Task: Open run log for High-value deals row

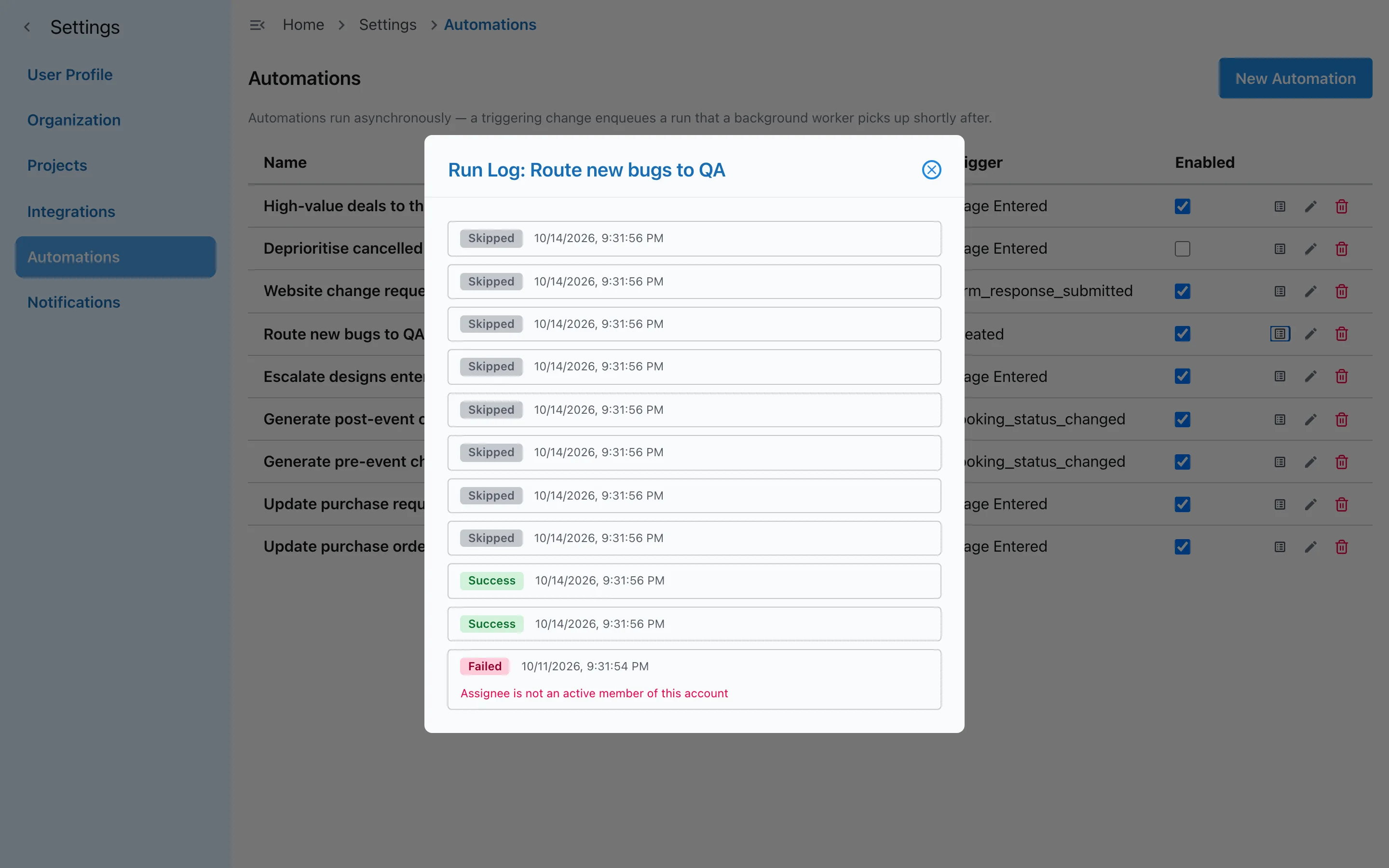Action: (x=1280, y=206)
